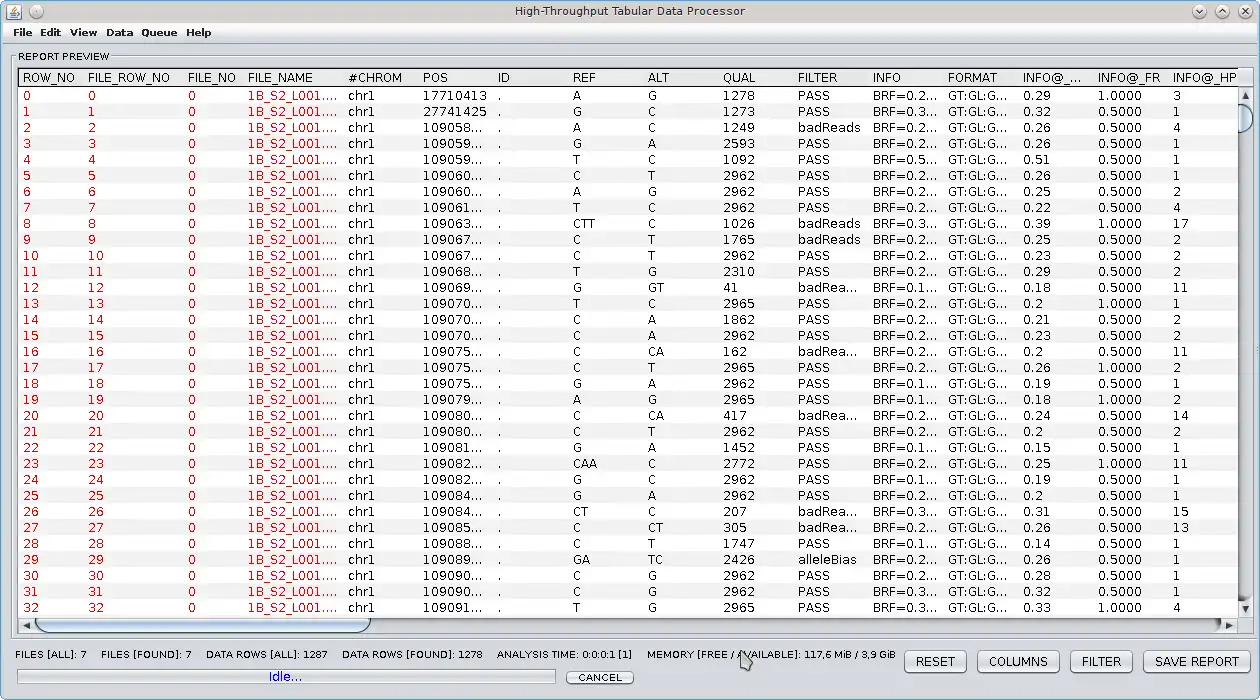The width and height of the screenshot is (1260, 700).
Task: Select the FILTER column header
Action: click(x=830, y=78)
